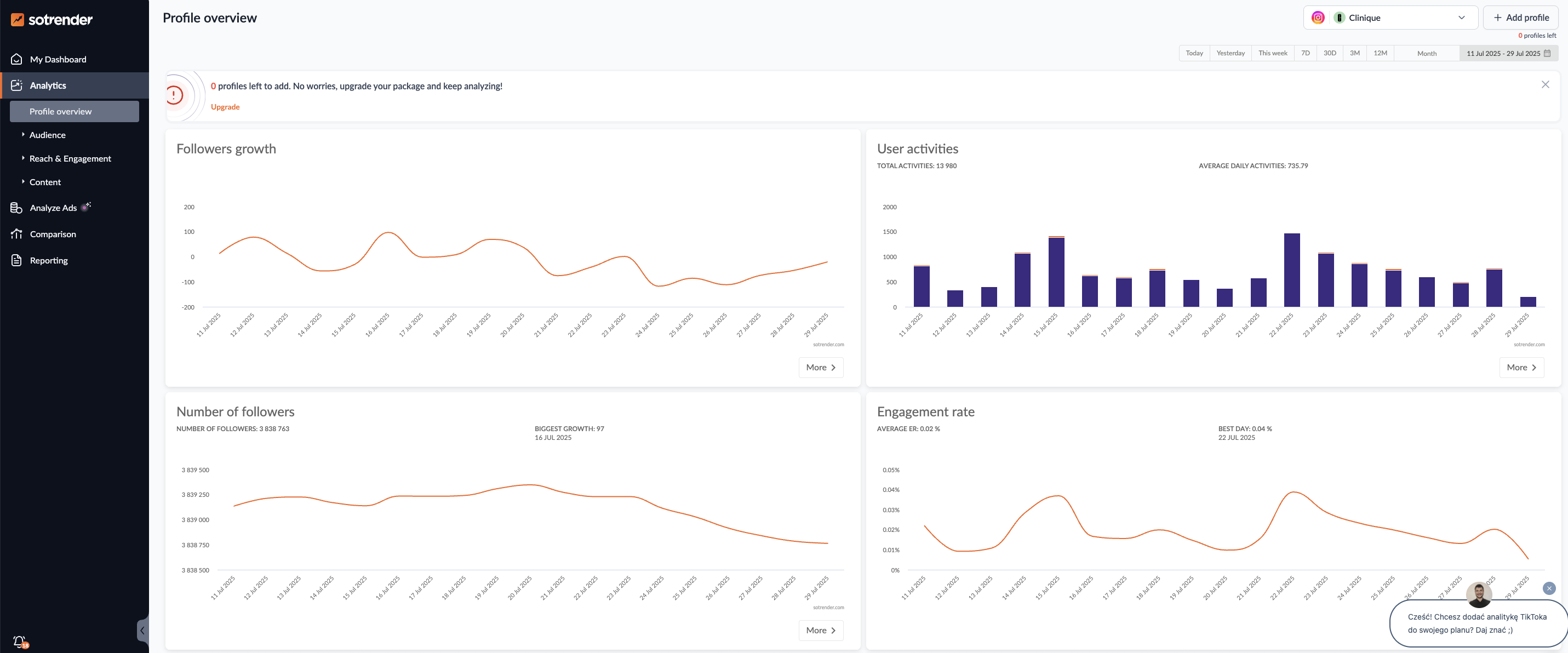Select Profile overview menu item
Image resolution: width=1568 pixels, height=653 pixels.
click(x=60, y=112)
